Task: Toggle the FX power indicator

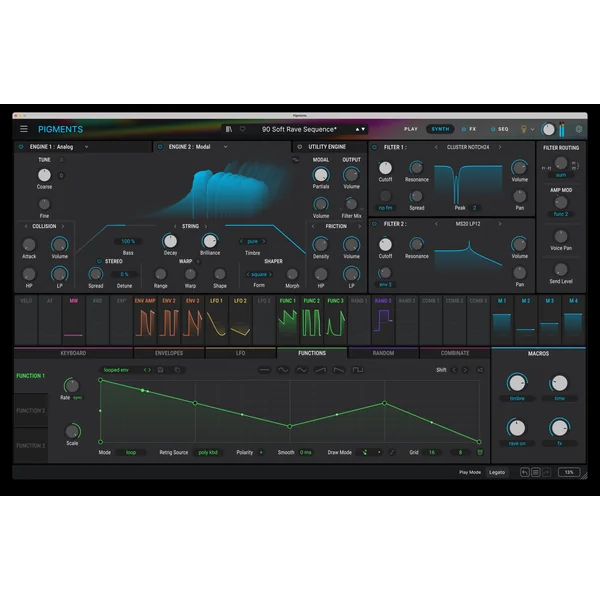Action: click(x=464, y=129)
